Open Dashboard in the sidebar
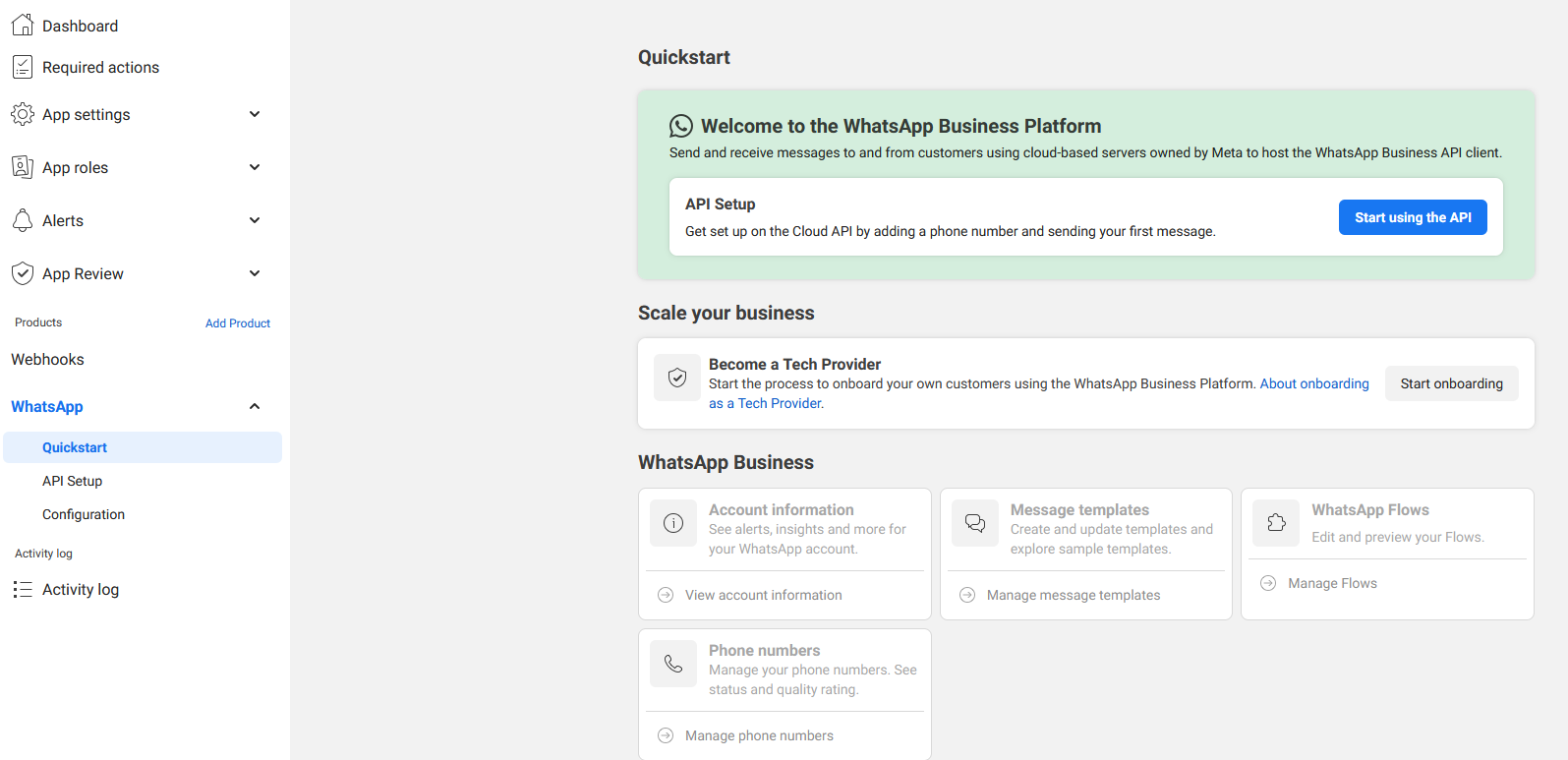This screenshot has width=1568, height=760. (x=80, y=26)
